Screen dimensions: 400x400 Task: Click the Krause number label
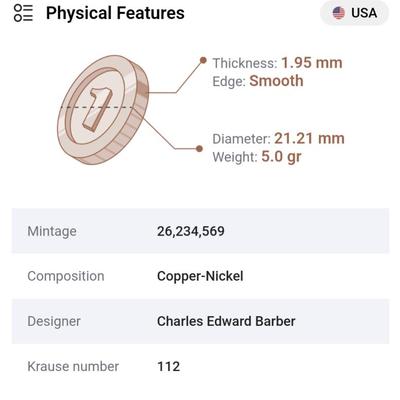coord(73,366)
